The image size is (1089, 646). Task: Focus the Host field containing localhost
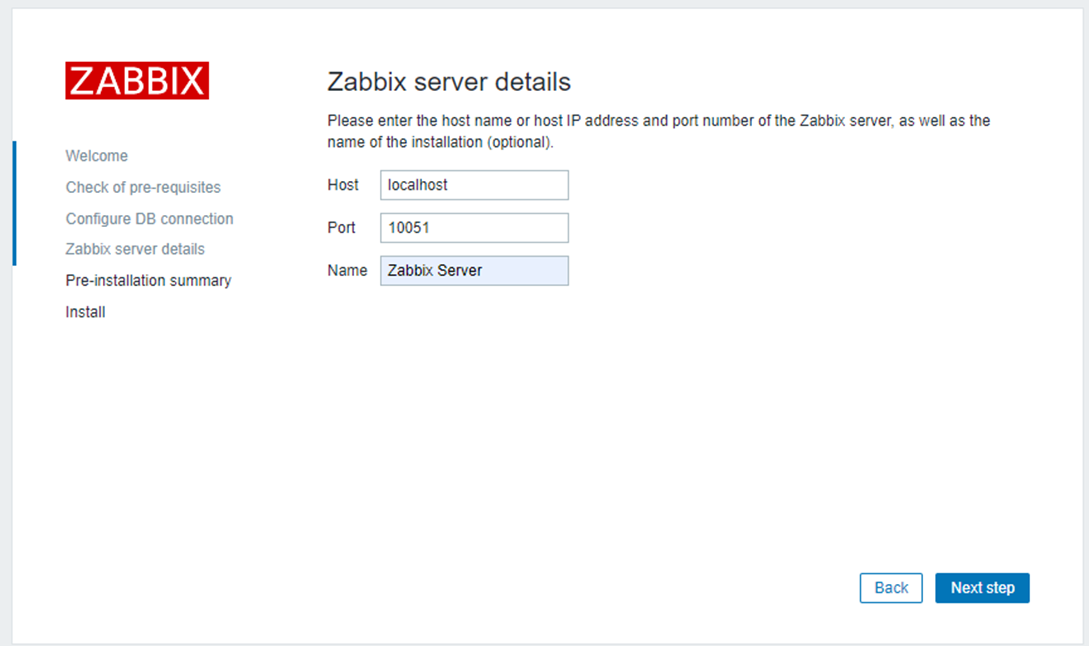click(474, 185)
